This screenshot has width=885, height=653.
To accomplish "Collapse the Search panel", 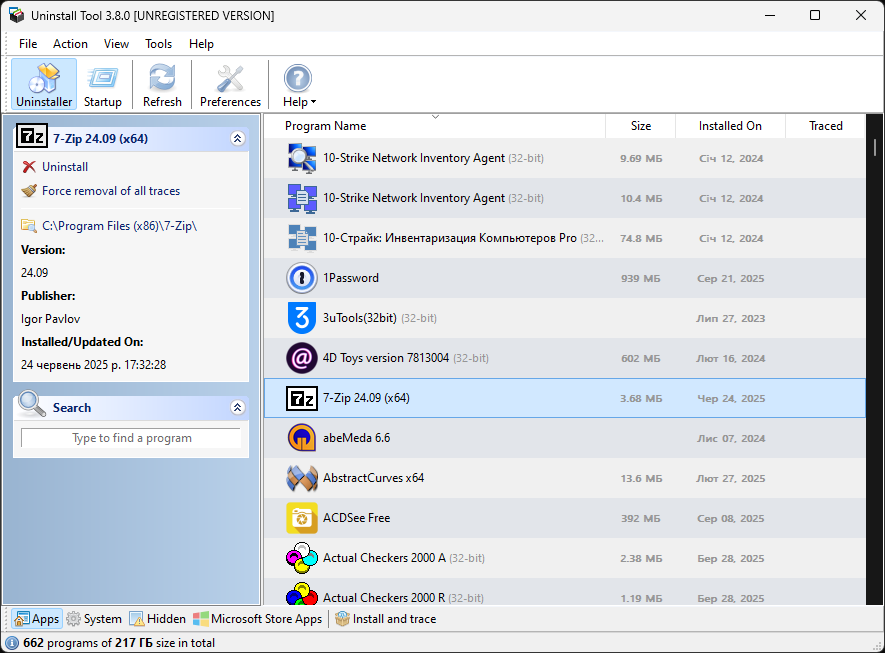I will click(x=238, y=407).
